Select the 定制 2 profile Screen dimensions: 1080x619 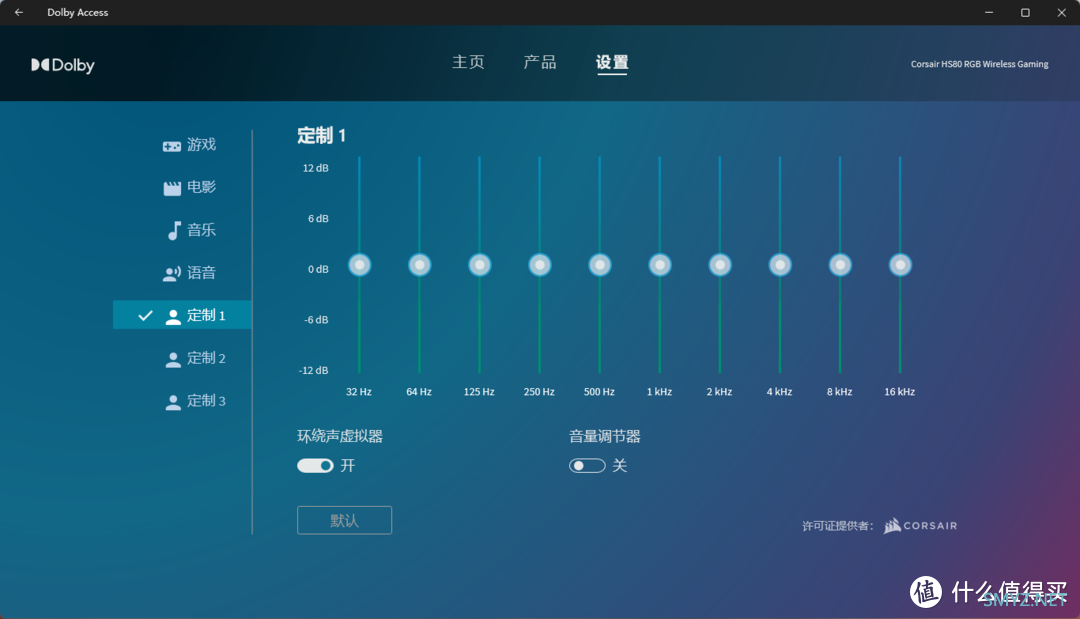[183, 358]
